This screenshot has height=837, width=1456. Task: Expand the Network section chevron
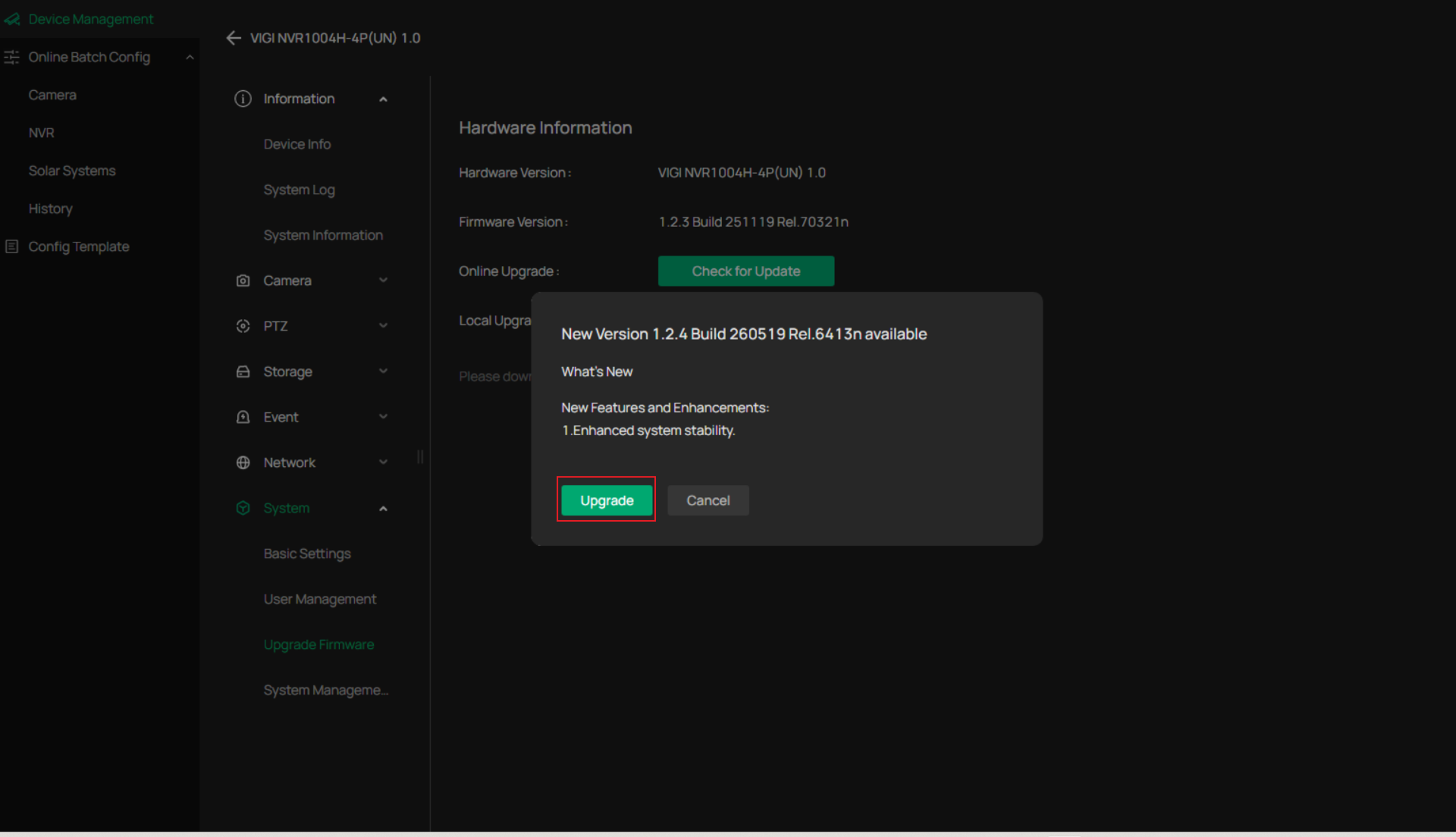[383, 461]
